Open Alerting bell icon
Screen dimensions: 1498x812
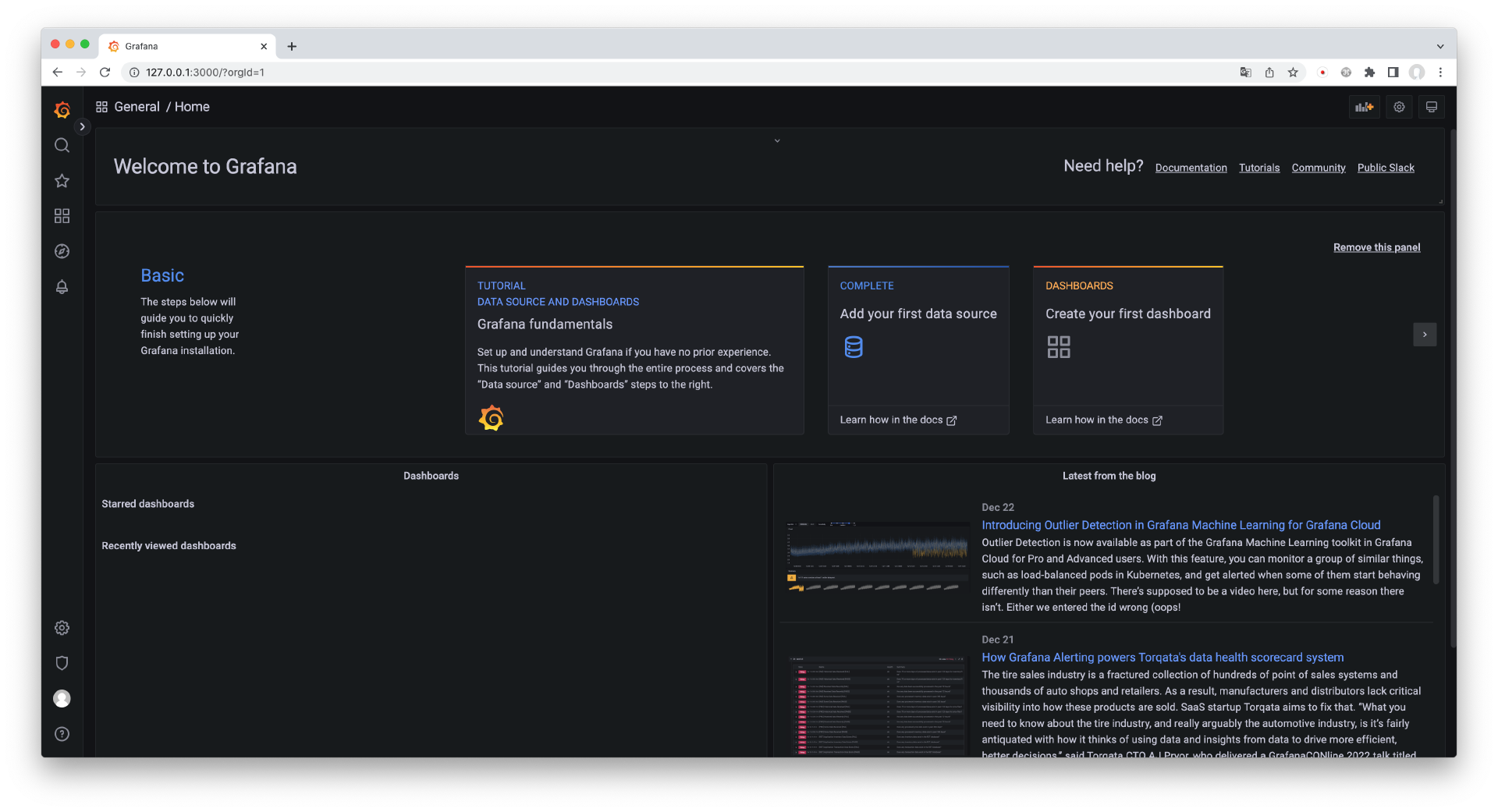tap(62, 287)
